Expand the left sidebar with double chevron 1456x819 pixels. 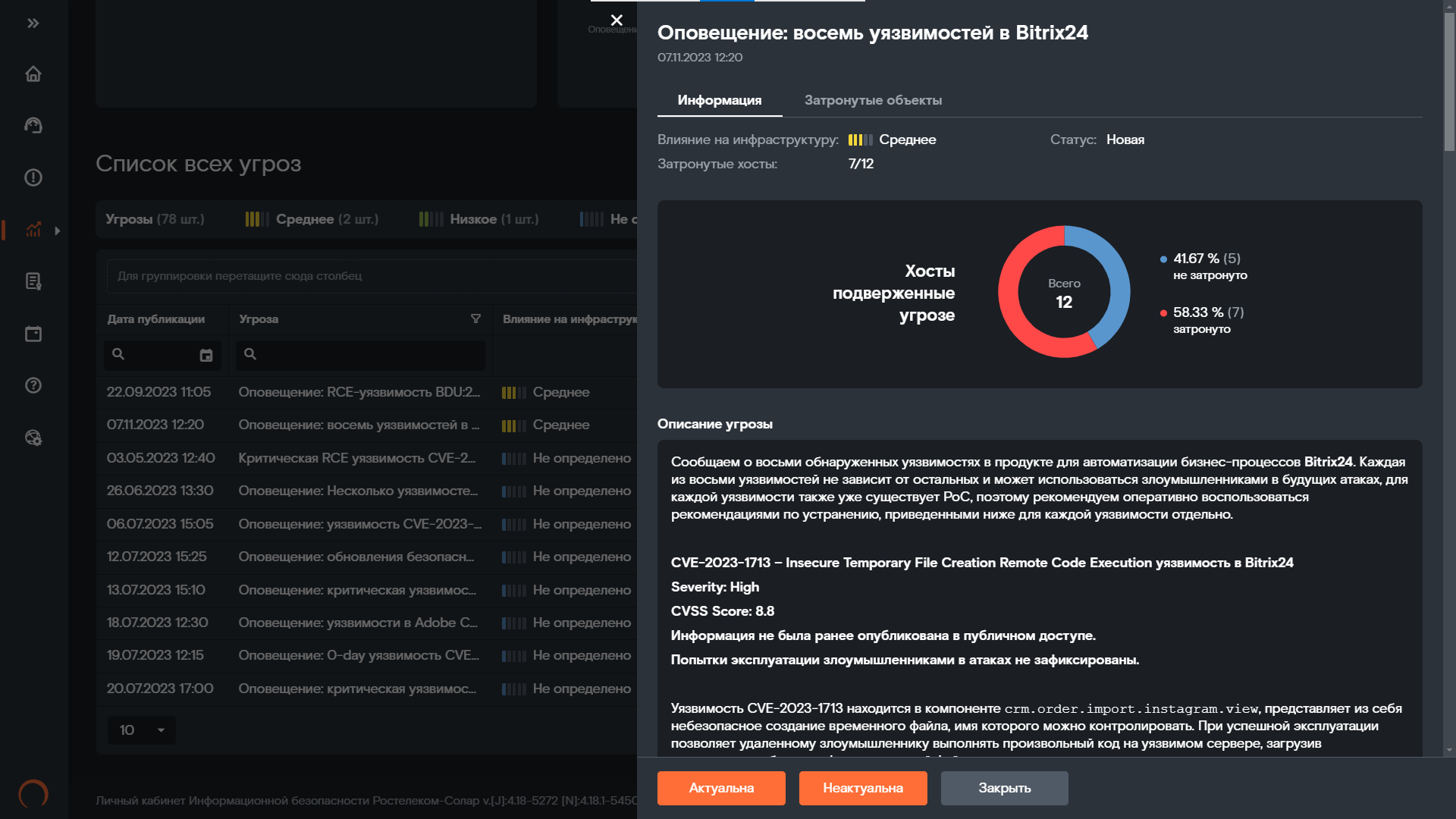tap(33, 24)
